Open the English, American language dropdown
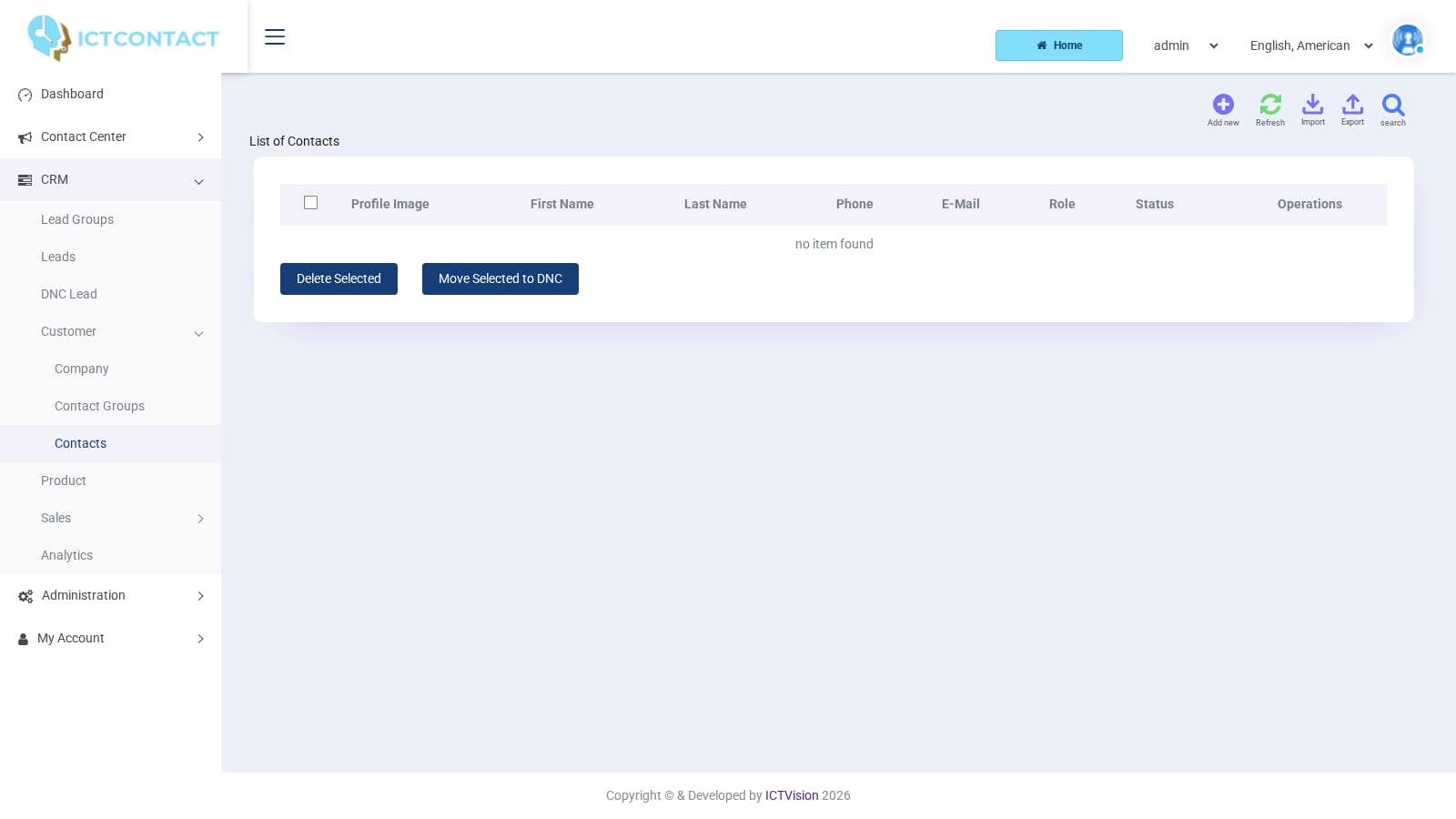 [x=1311, y=45]
